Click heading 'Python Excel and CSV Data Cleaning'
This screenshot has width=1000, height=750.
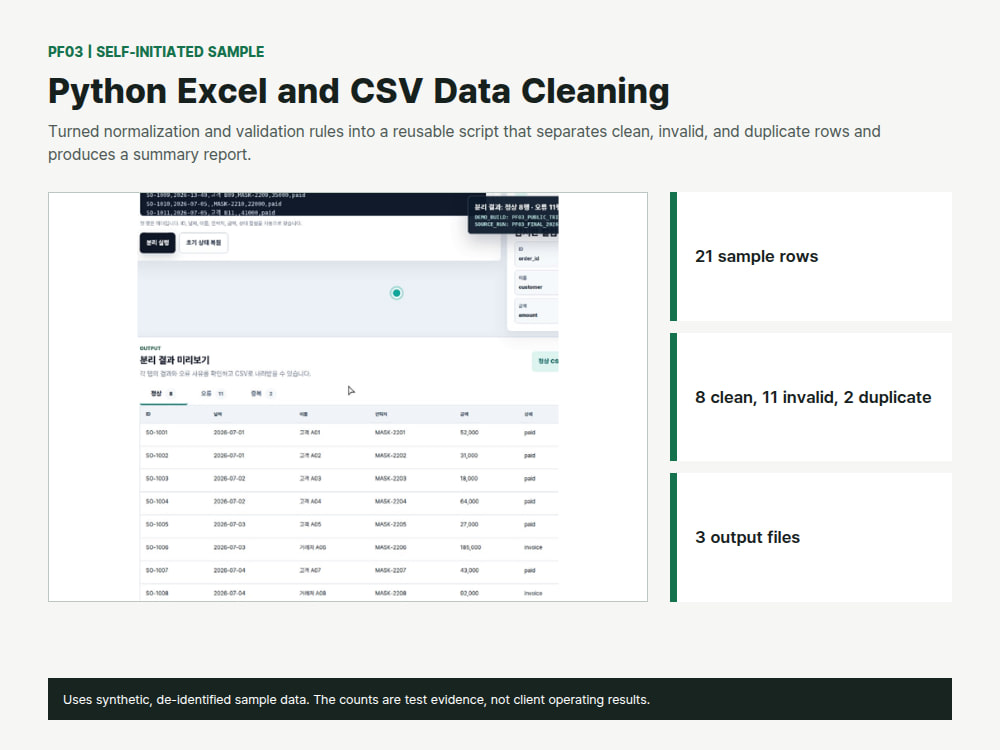pyautogui.click(x=358, y=91)
